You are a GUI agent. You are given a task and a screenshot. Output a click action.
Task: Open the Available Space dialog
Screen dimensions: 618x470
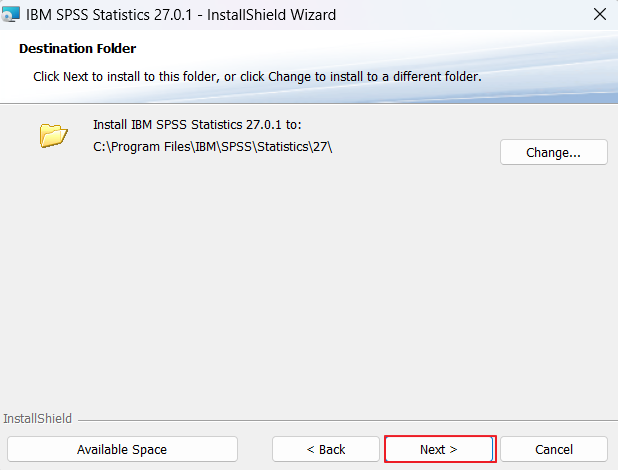122,449
